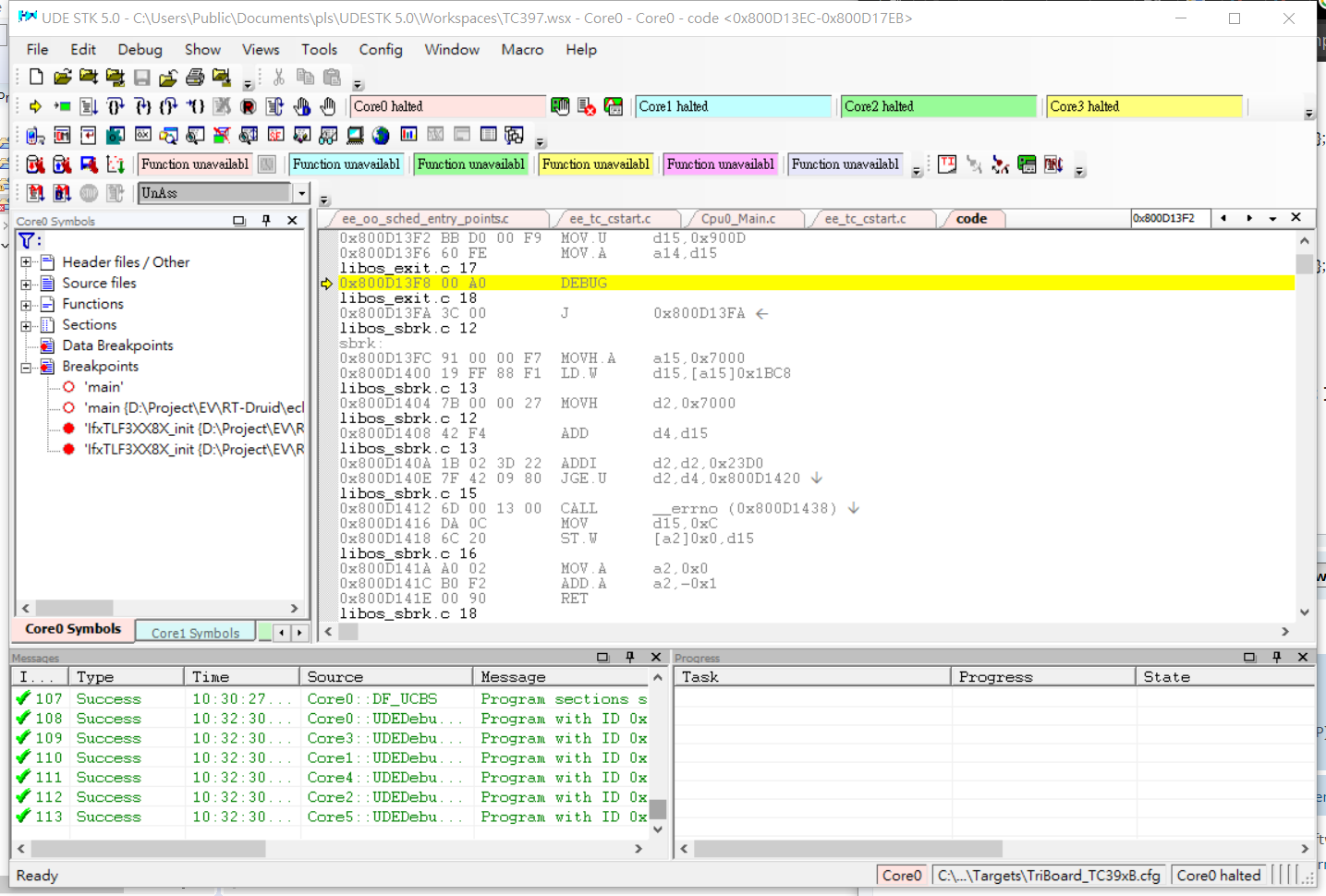Click the filter funnel icon in Core0 Symbols
This screenshot has width=1326, height=896.
click(27, 240)
